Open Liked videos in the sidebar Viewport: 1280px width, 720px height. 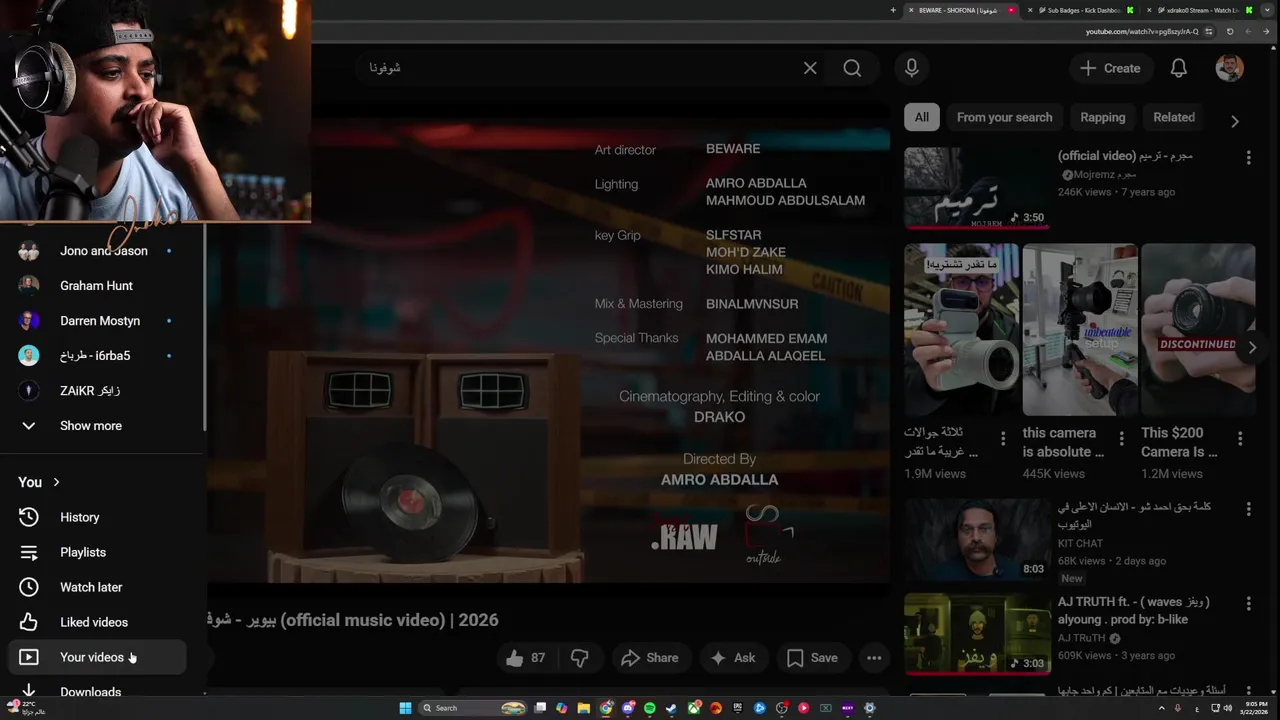[96, 622]
